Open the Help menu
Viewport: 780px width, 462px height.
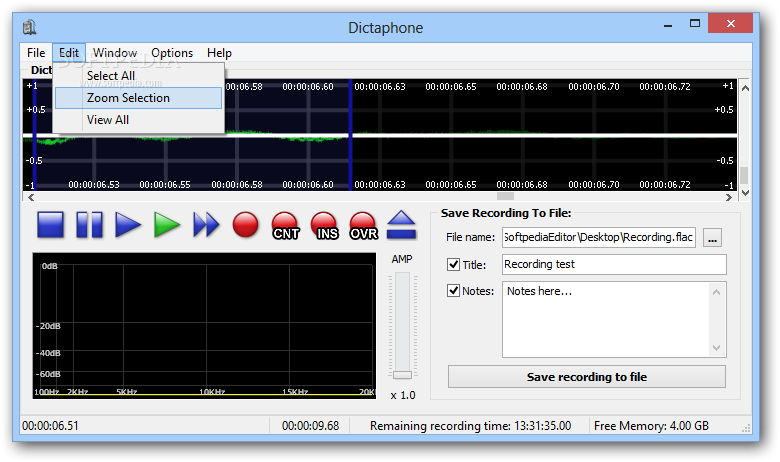point(219,53)
